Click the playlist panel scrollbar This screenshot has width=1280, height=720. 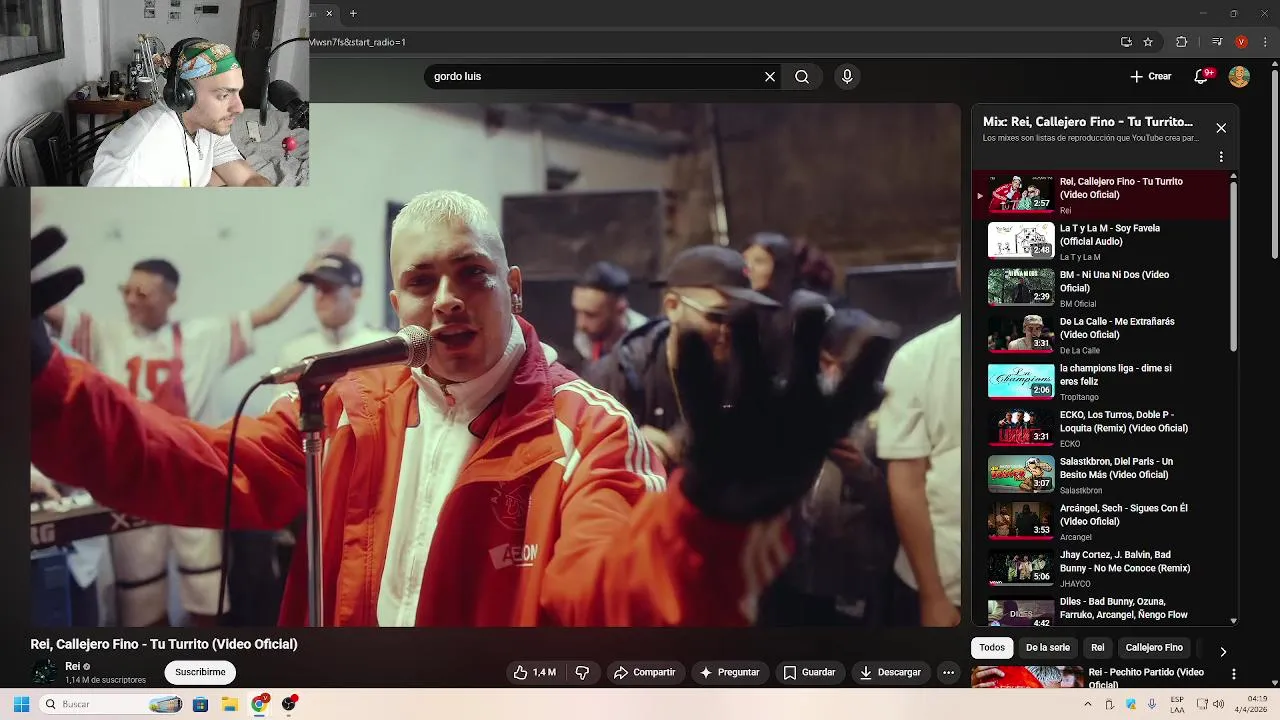pyautogui.click(x=1233, y=264)
